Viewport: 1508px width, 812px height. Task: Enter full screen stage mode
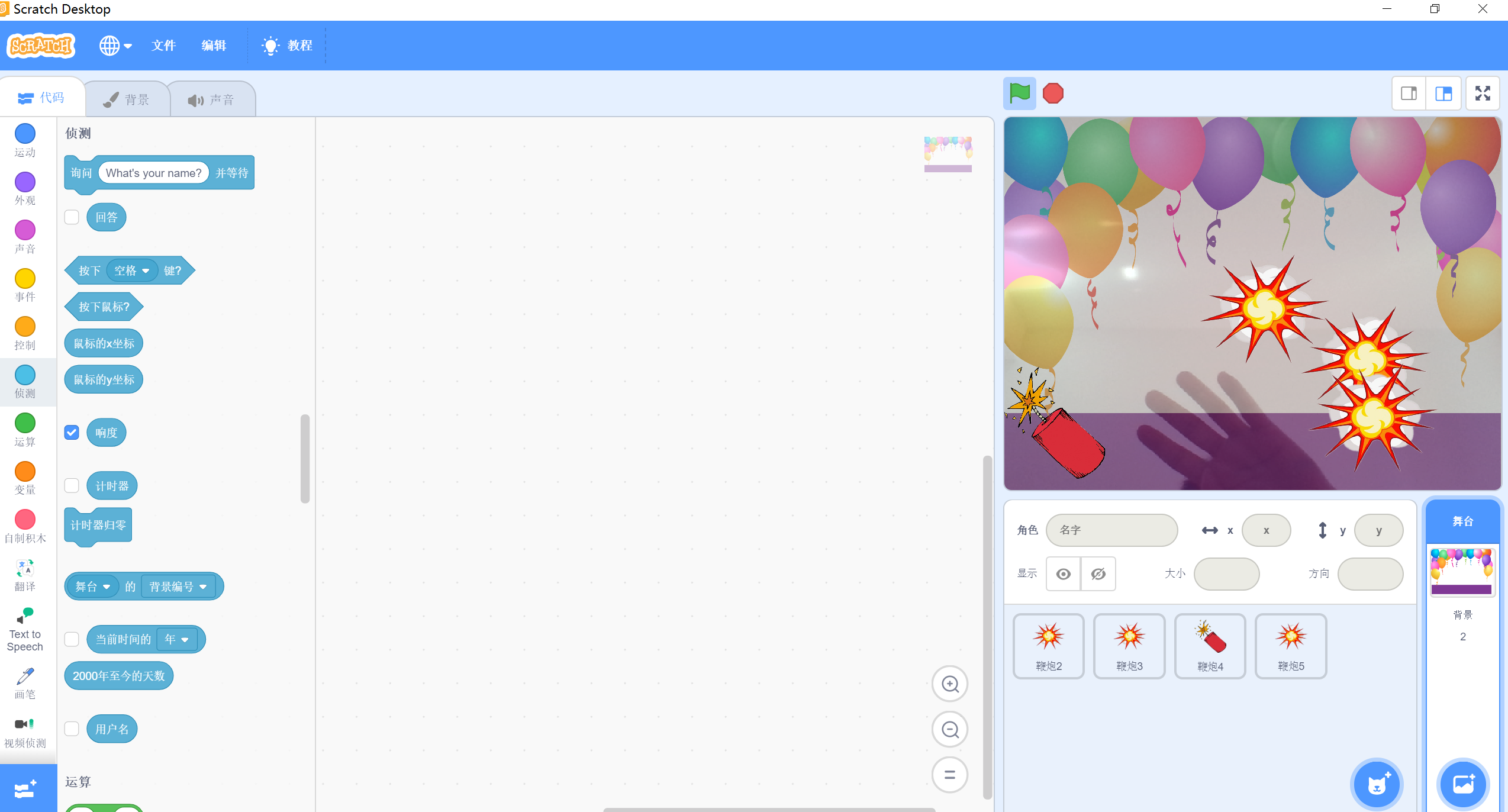click(1482, 93)
